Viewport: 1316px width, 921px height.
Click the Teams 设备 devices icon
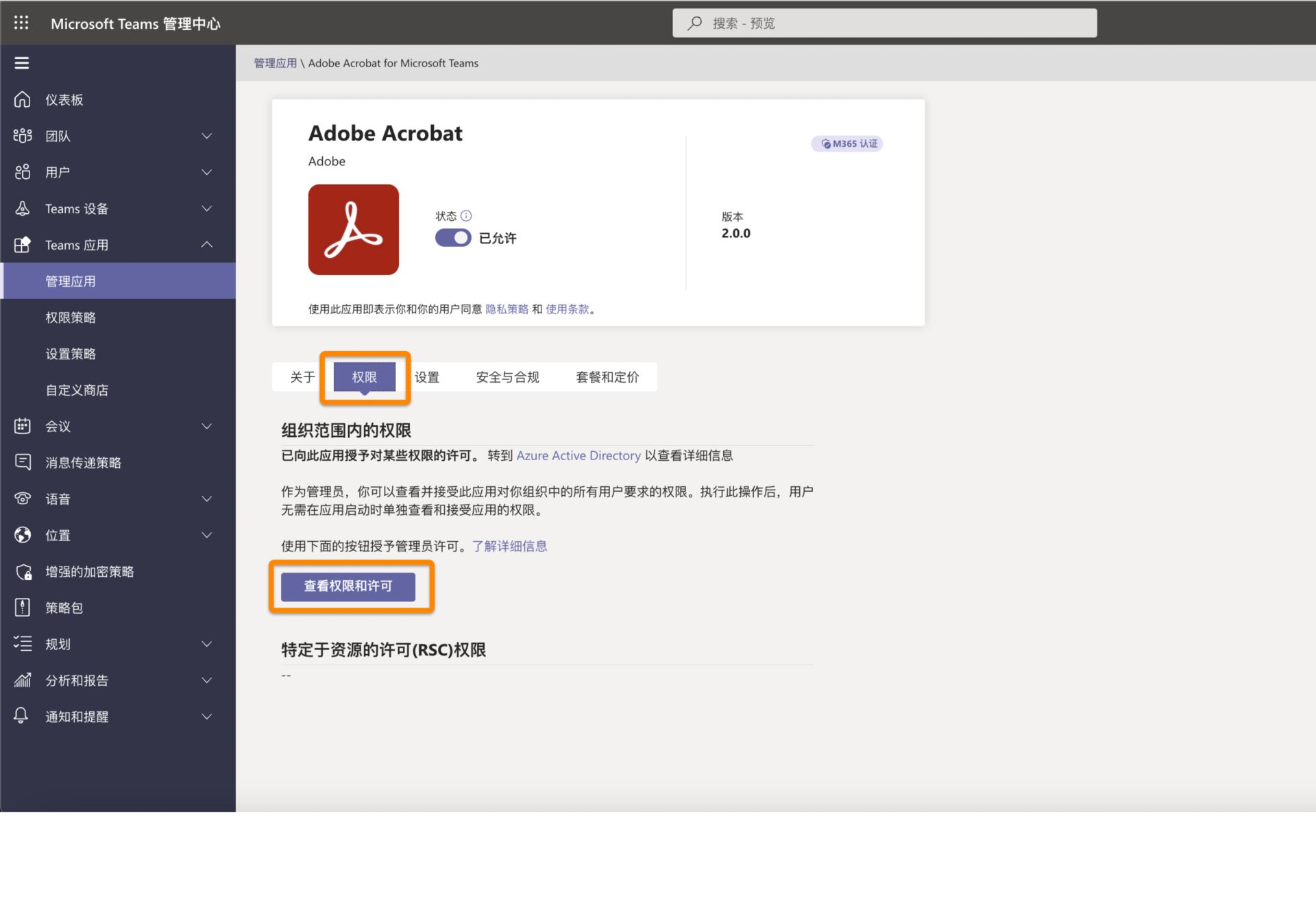click(23, 208)
